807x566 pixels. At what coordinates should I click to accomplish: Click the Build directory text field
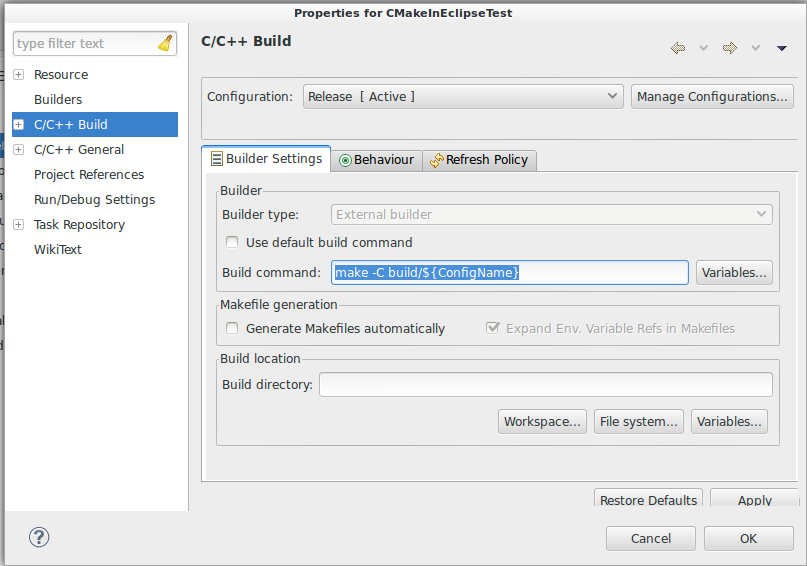click(545, 385)
